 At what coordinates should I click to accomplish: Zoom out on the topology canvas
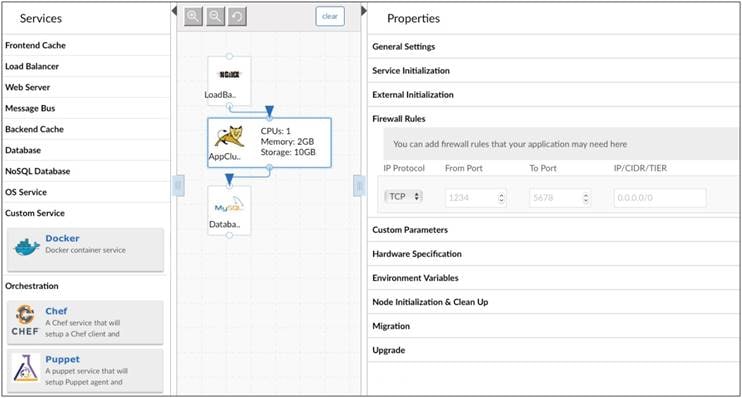pos(215,17)
